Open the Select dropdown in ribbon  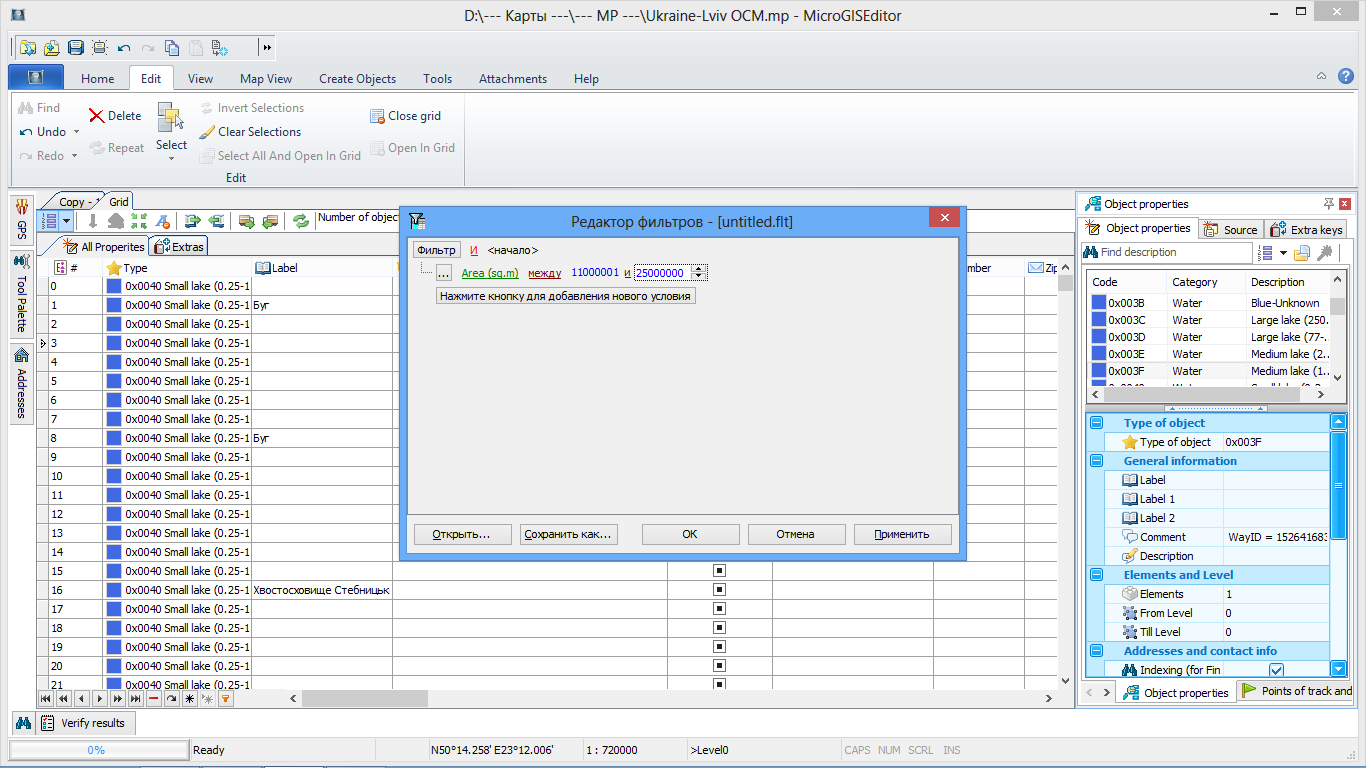click(171, 157)
